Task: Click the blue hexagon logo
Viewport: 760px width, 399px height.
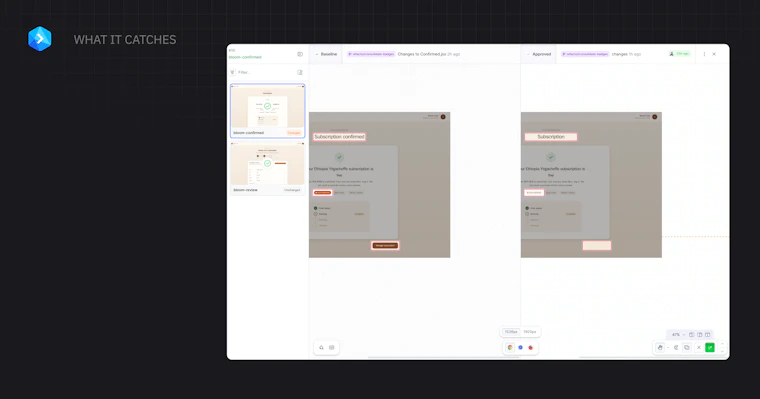Action: (x=40, y=39)
